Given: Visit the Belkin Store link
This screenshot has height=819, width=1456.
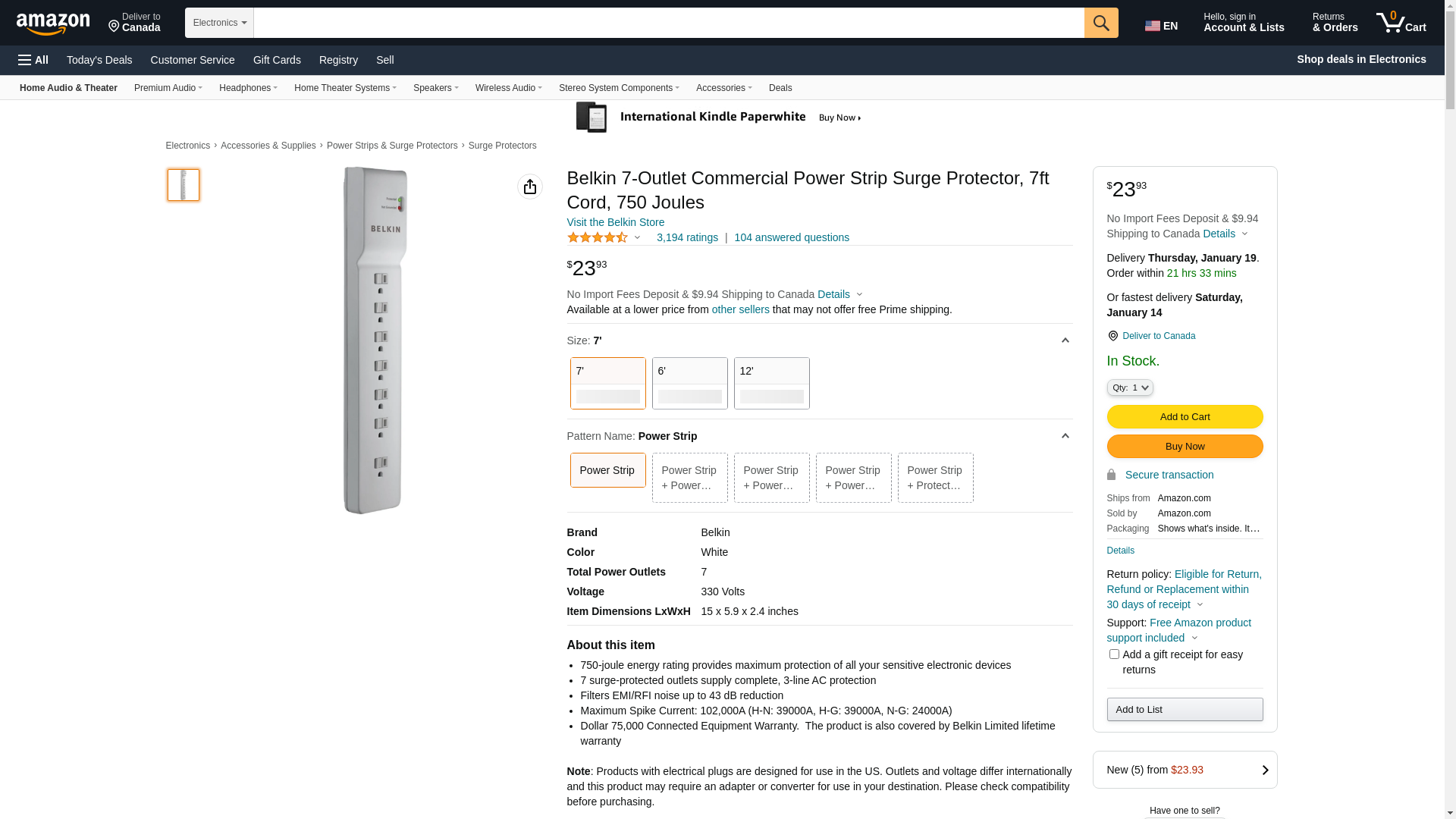Looking at the screenshot, I should [x=615, y=222].
